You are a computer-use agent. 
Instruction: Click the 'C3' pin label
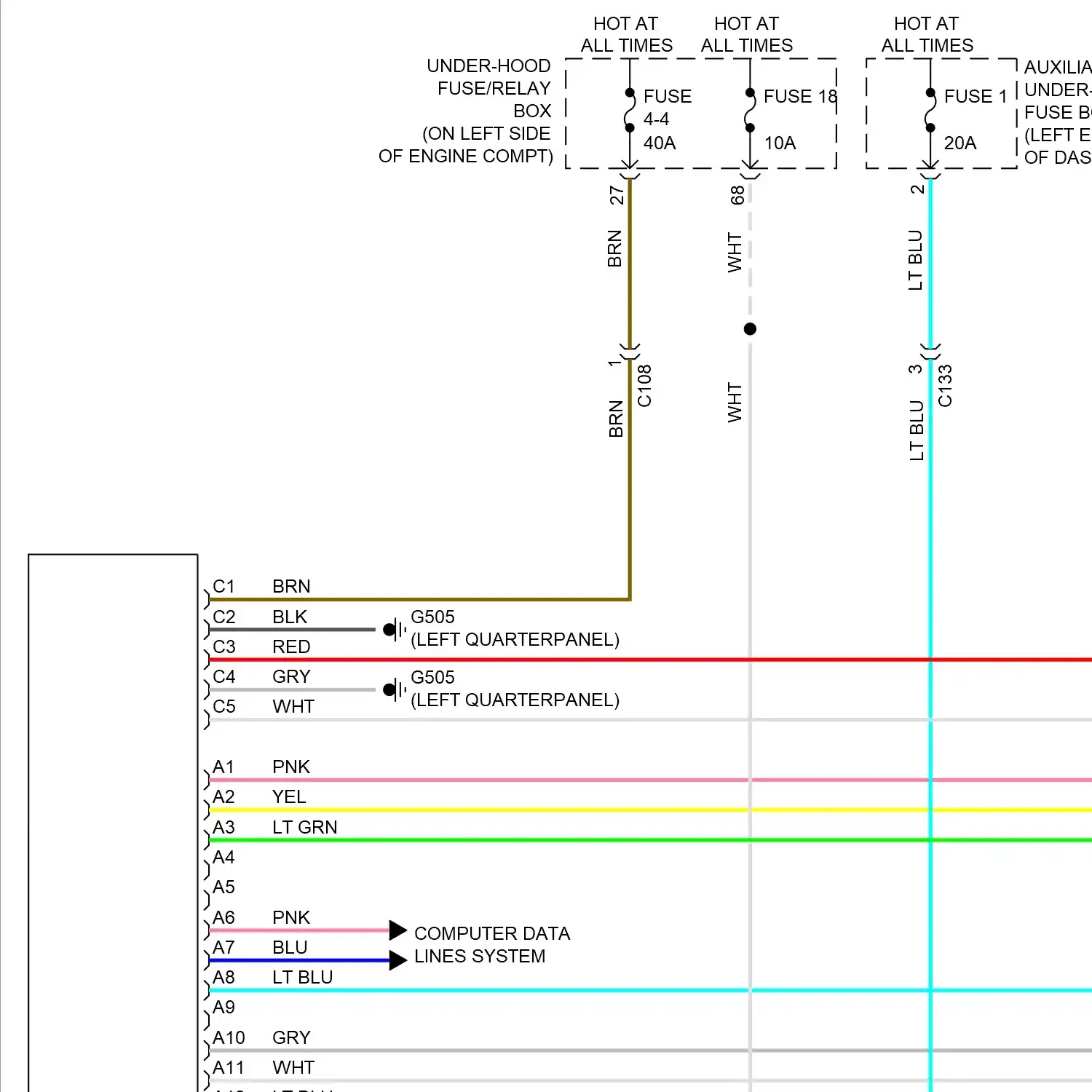click(x=223, y=646)
